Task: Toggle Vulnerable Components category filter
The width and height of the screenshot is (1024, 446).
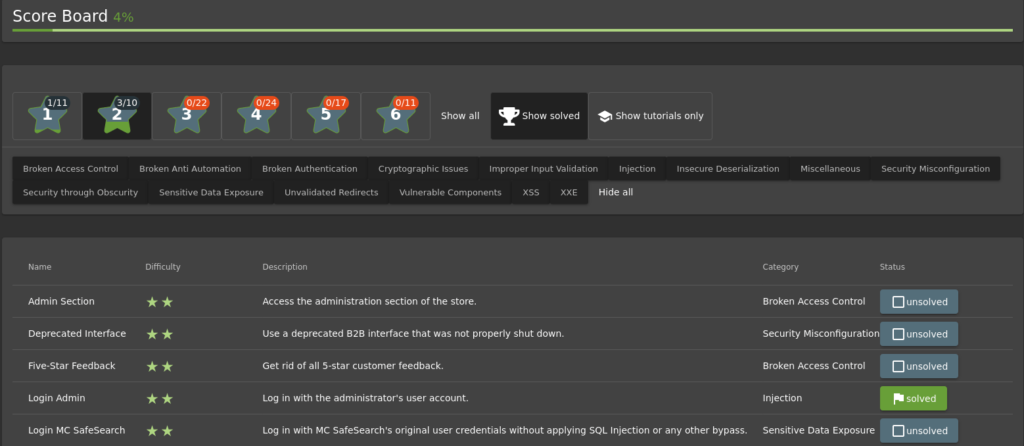Action: pos(450,192)
